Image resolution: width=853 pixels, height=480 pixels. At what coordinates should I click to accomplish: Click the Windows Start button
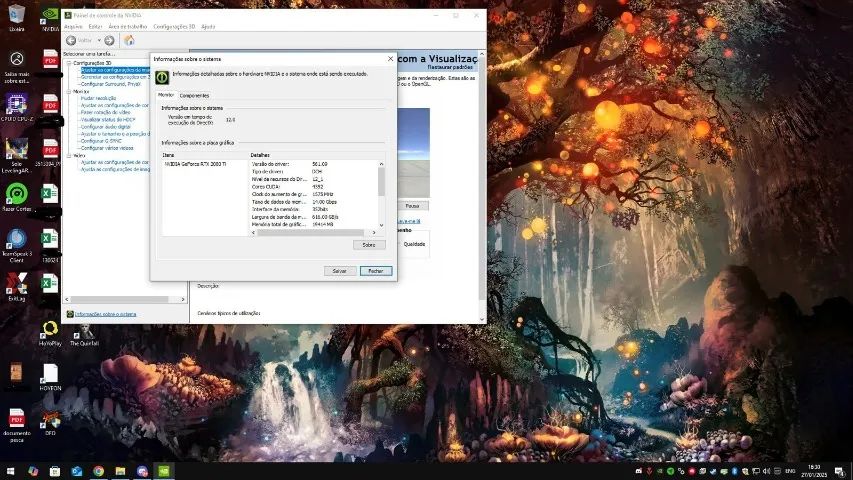click(x=10, y=471)
